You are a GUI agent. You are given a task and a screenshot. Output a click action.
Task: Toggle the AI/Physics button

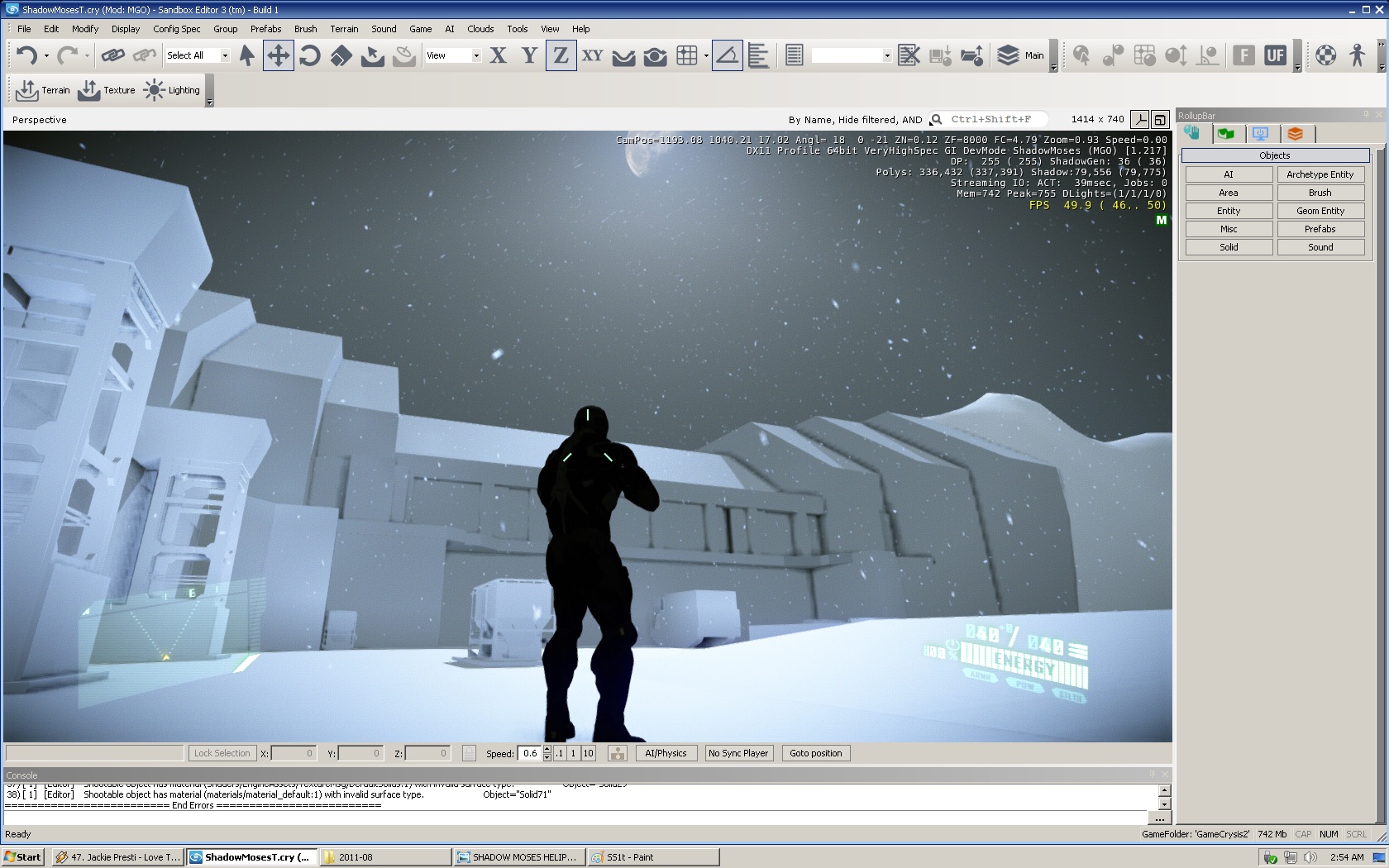point(666,753)
